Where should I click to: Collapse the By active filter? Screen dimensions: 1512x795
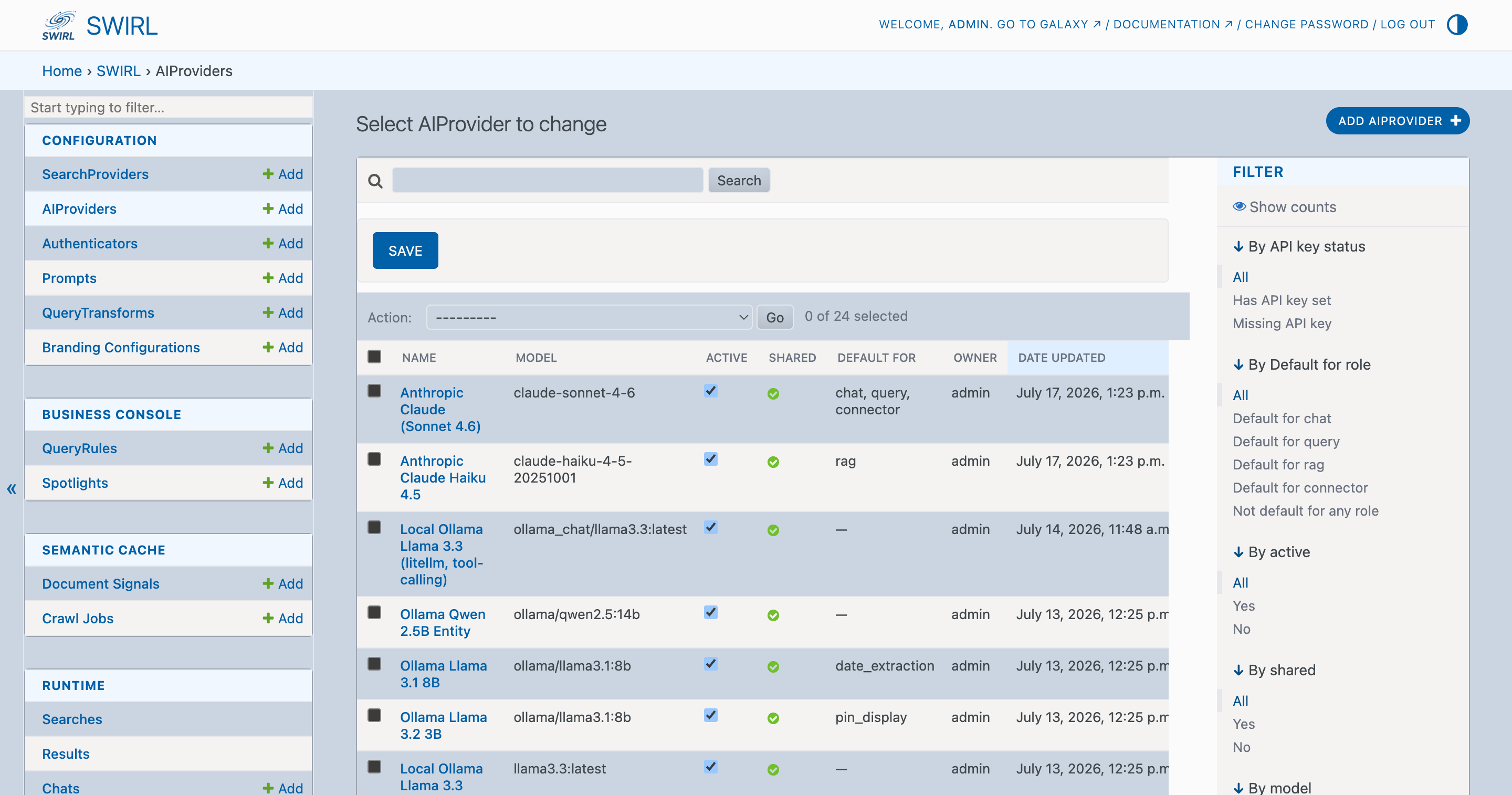1272,552
